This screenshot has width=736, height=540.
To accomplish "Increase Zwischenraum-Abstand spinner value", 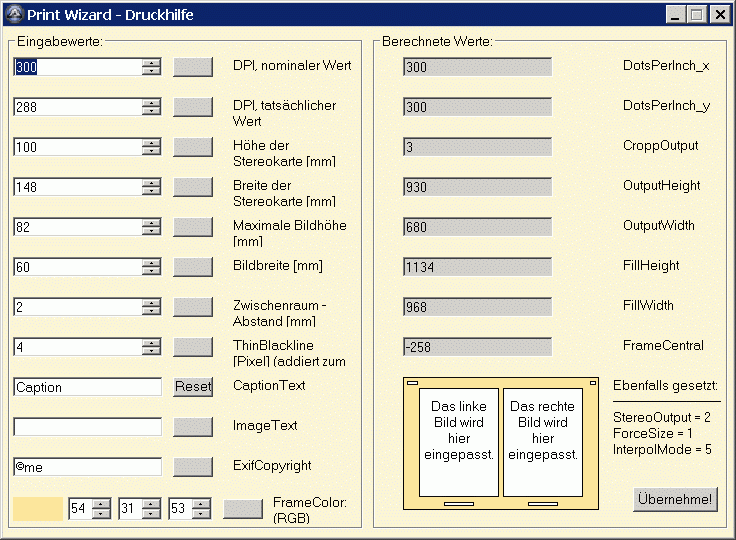I will pyautogui.click(x=151, y=302).
